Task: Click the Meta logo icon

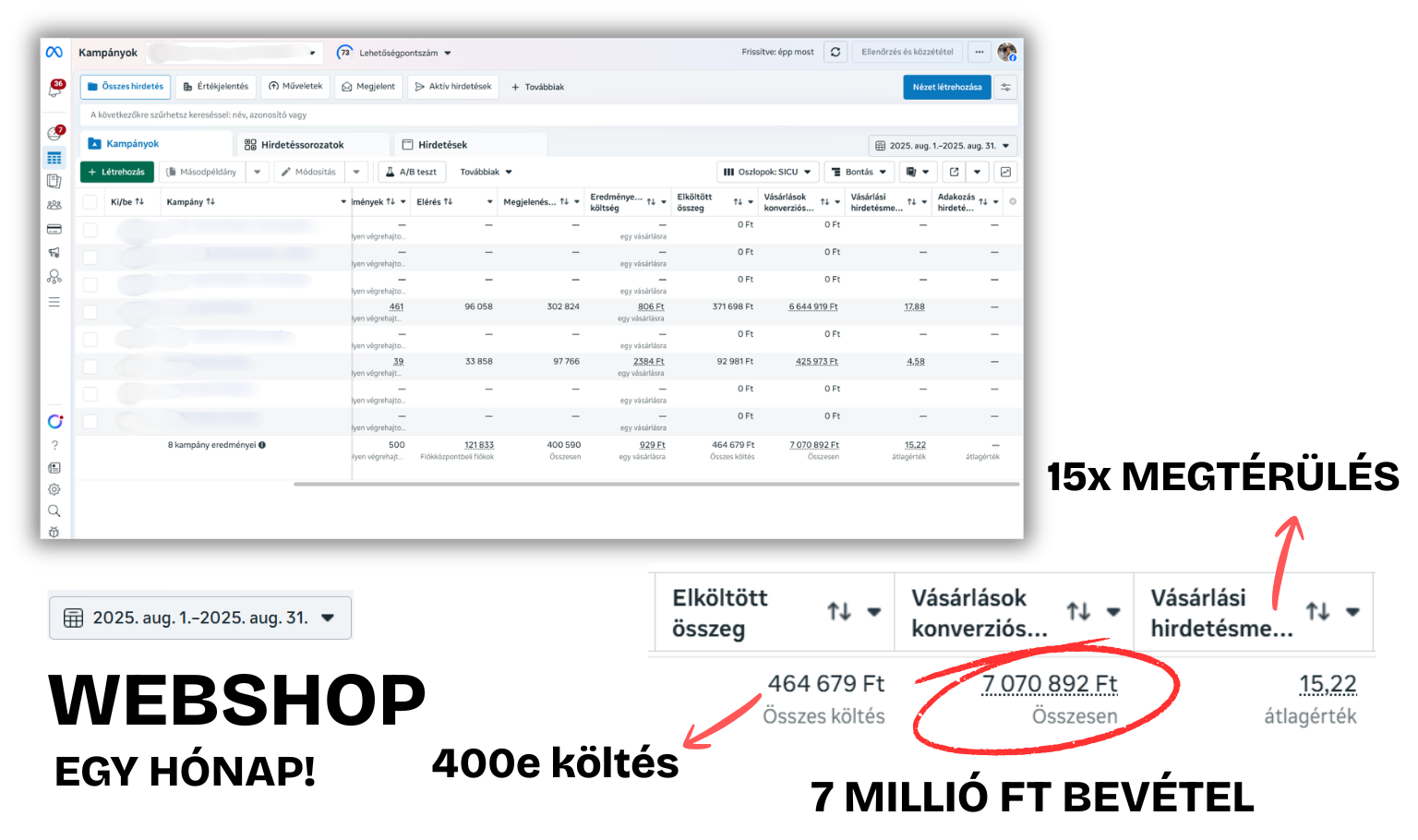Action: tap(54, 53)
